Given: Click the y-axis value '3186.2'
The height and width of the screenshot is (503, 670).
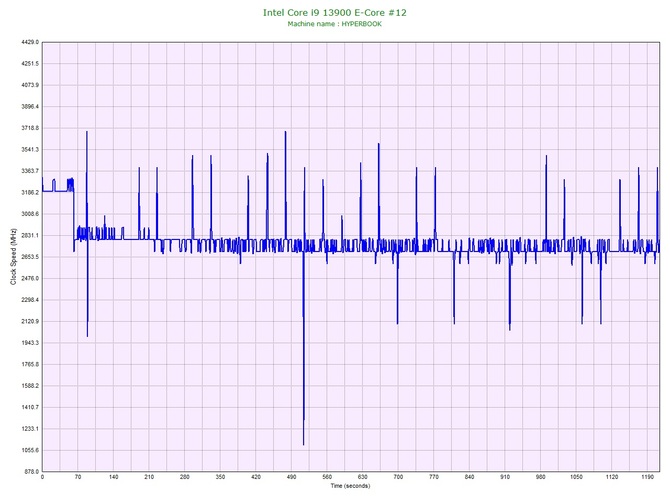Looking at the screenshot, I should pos(30,192).
